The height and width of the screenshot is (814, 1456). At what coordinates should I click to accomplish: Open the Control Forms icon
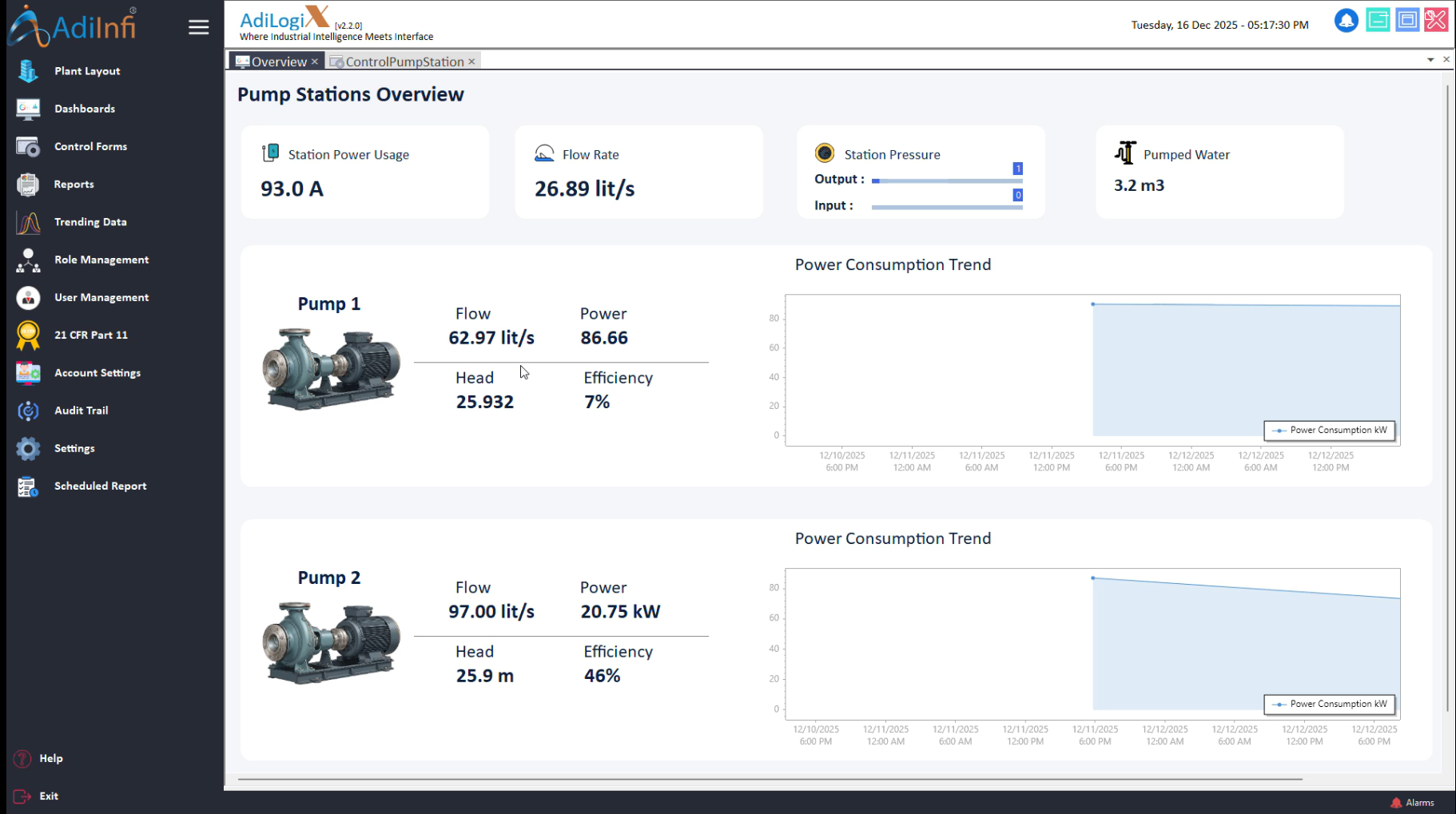[28, 147]
